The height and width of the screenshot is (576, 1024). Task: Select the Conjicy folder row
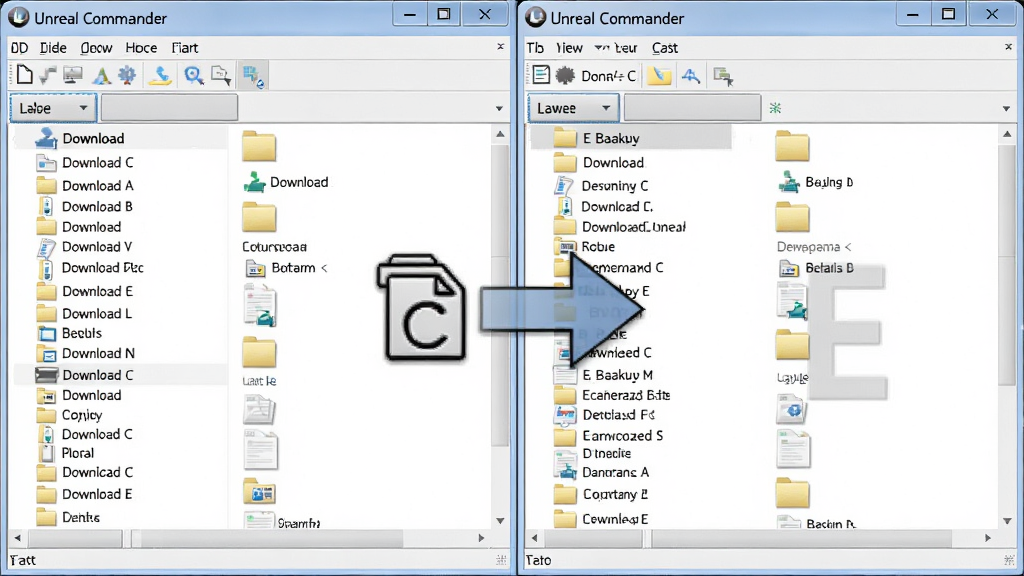point(69,415)
